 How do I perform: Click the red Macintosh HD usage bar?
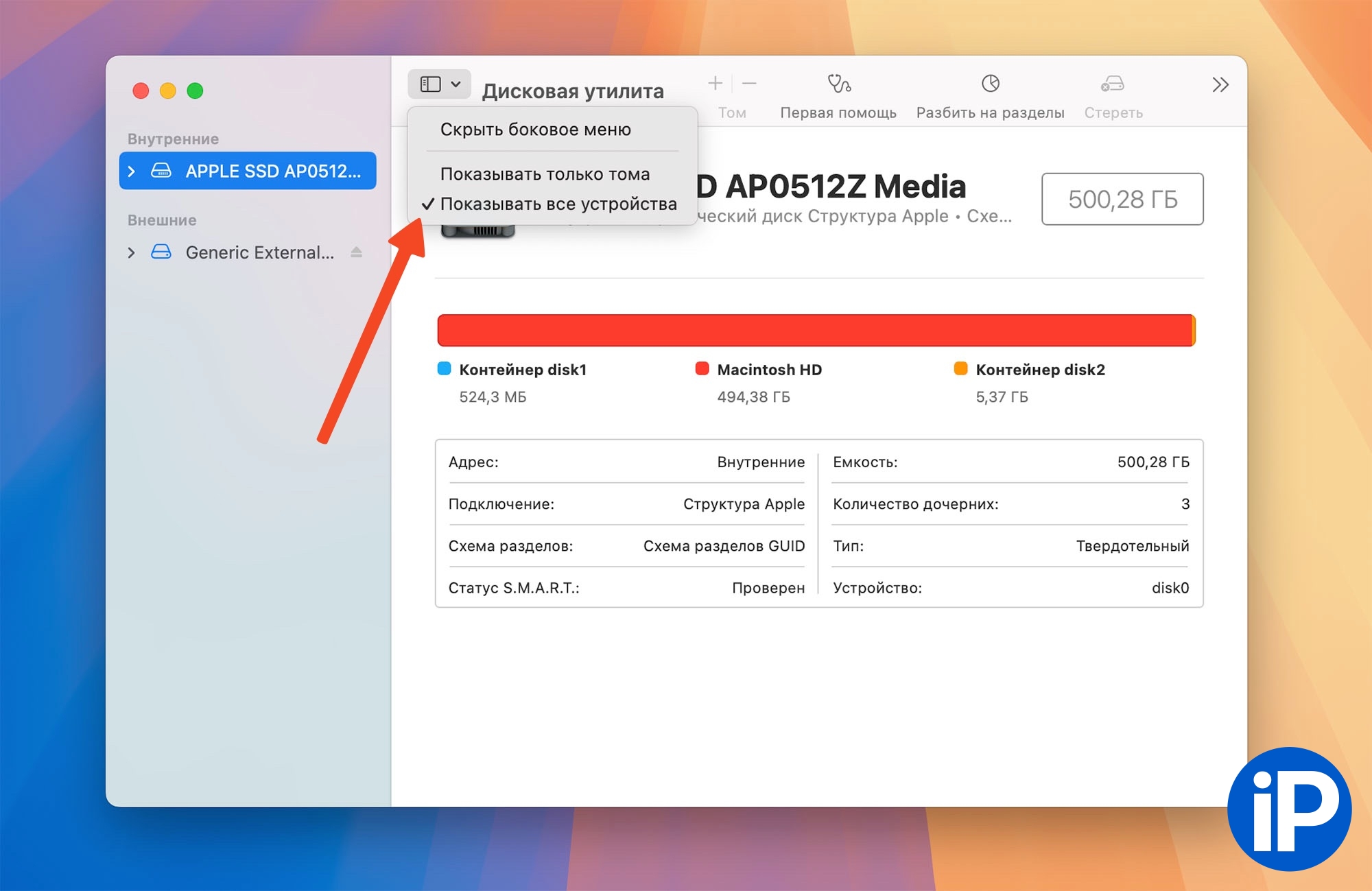click(814, 331)
